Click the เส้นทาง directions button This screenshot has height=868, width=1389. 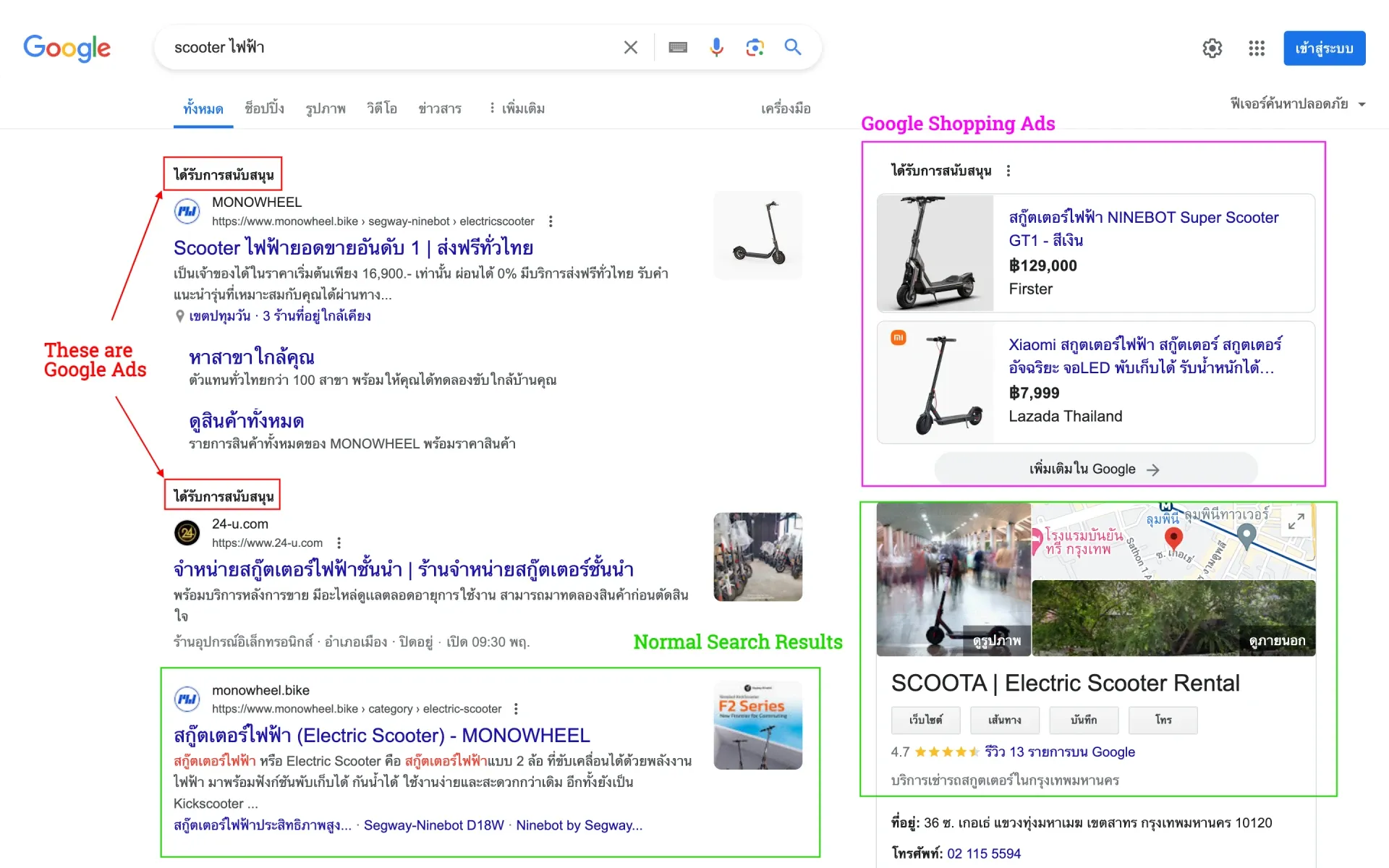[x=1005, y=720]
